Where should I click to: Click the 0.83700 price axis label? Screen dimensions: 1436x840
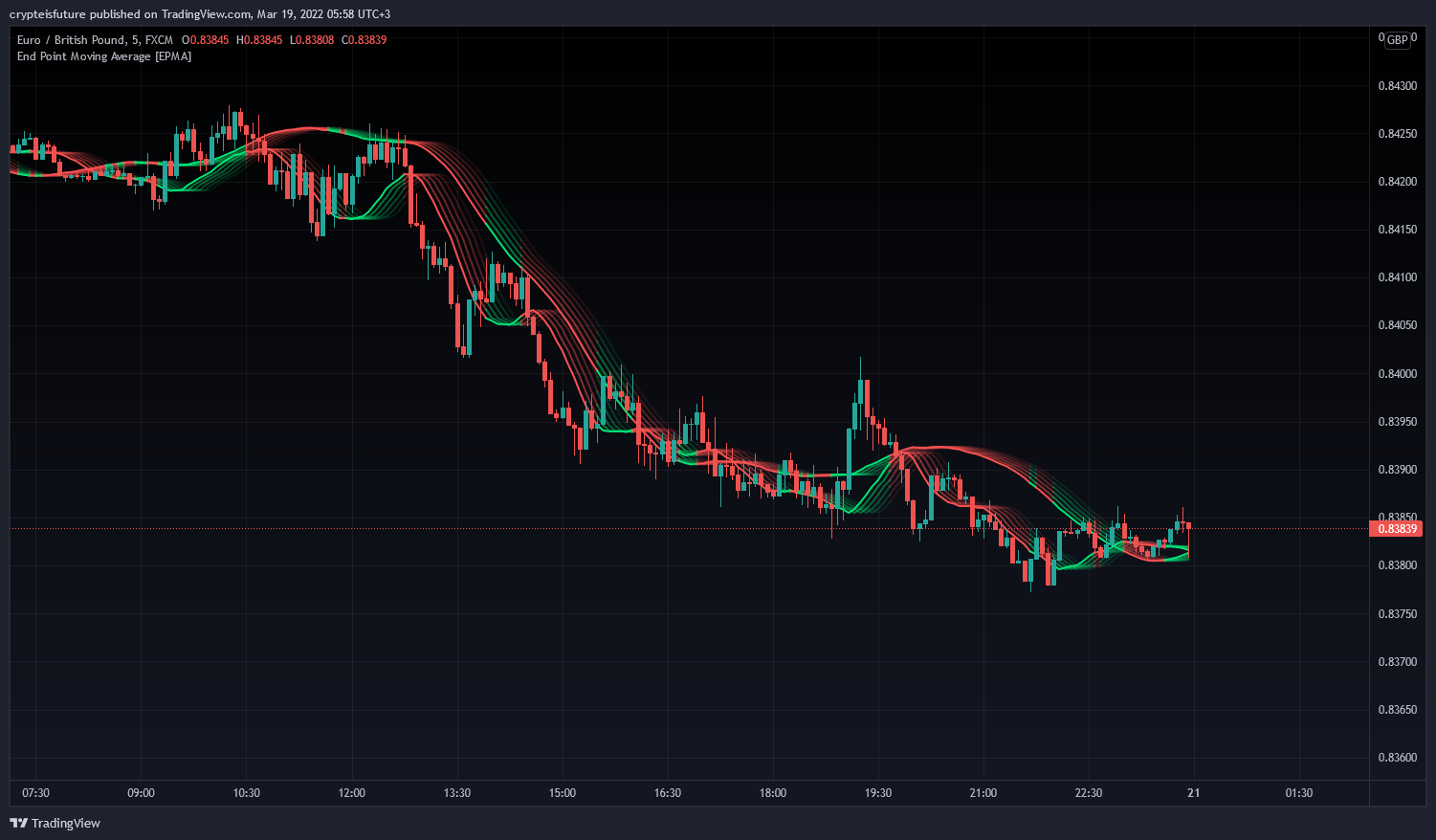tap(1397, 662)
